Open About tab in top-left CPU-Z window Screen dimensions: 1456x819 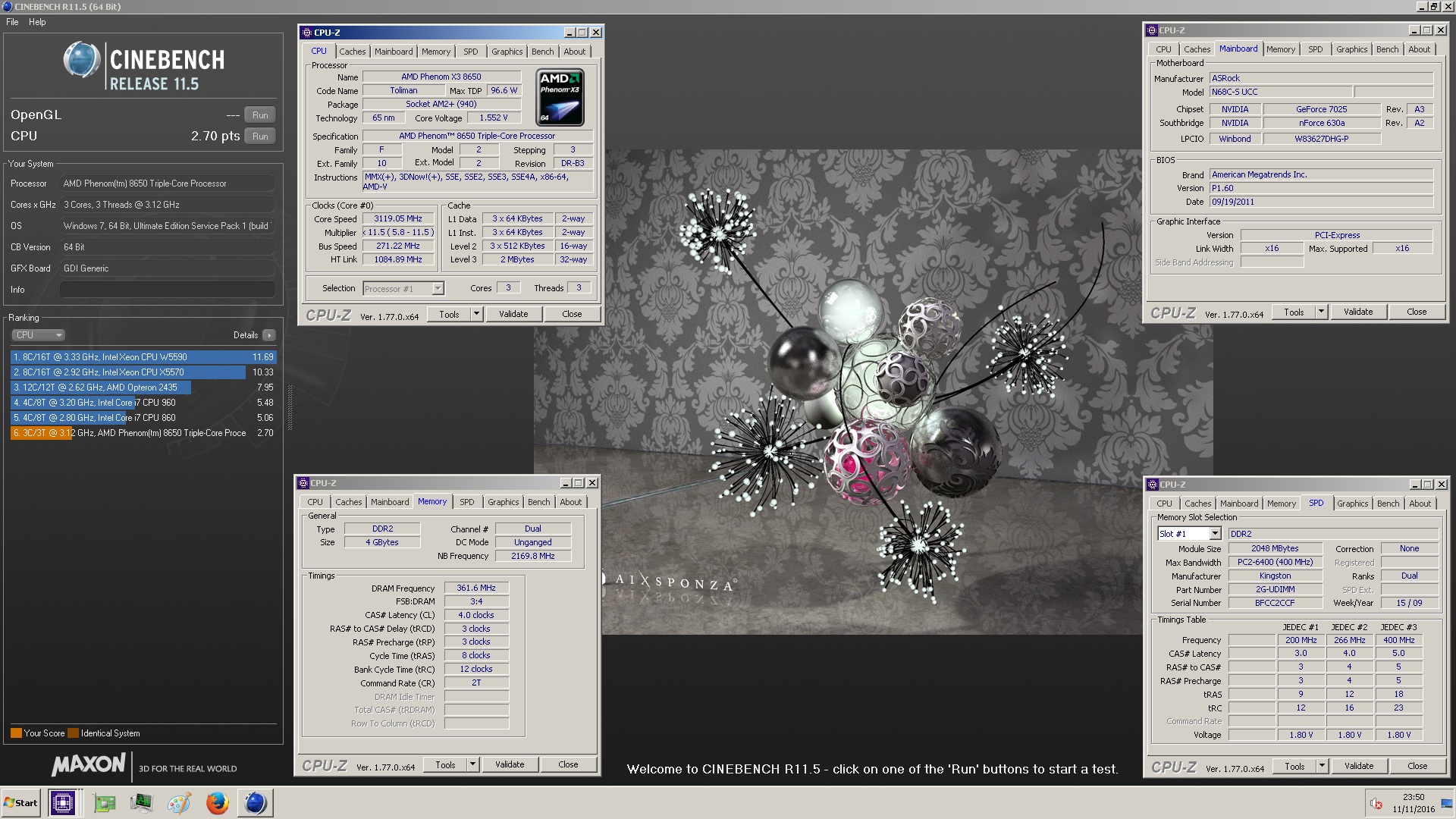pyautogui.click(x=574, y=52)
